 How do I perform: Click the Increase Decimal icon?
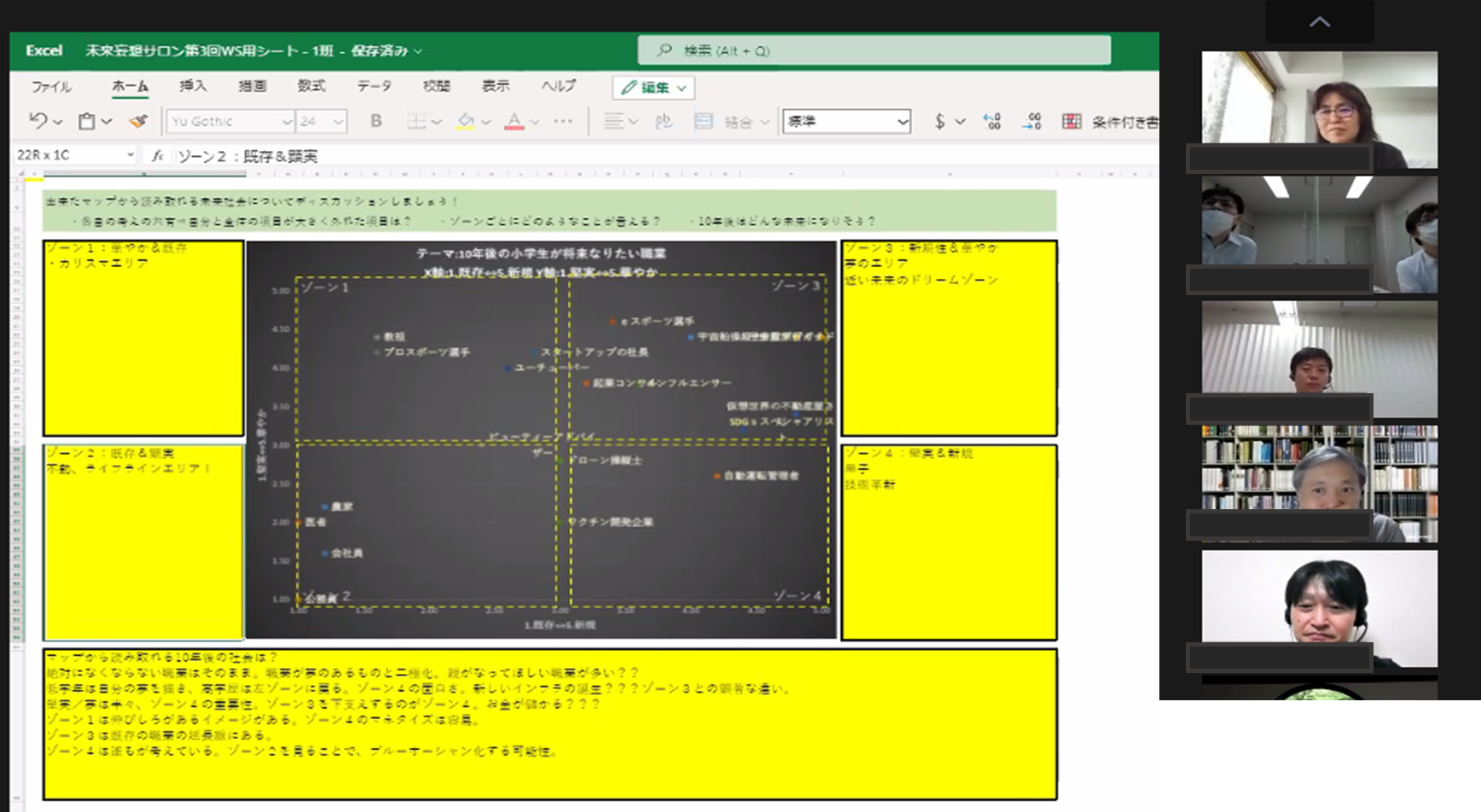(x=990, y=121)
